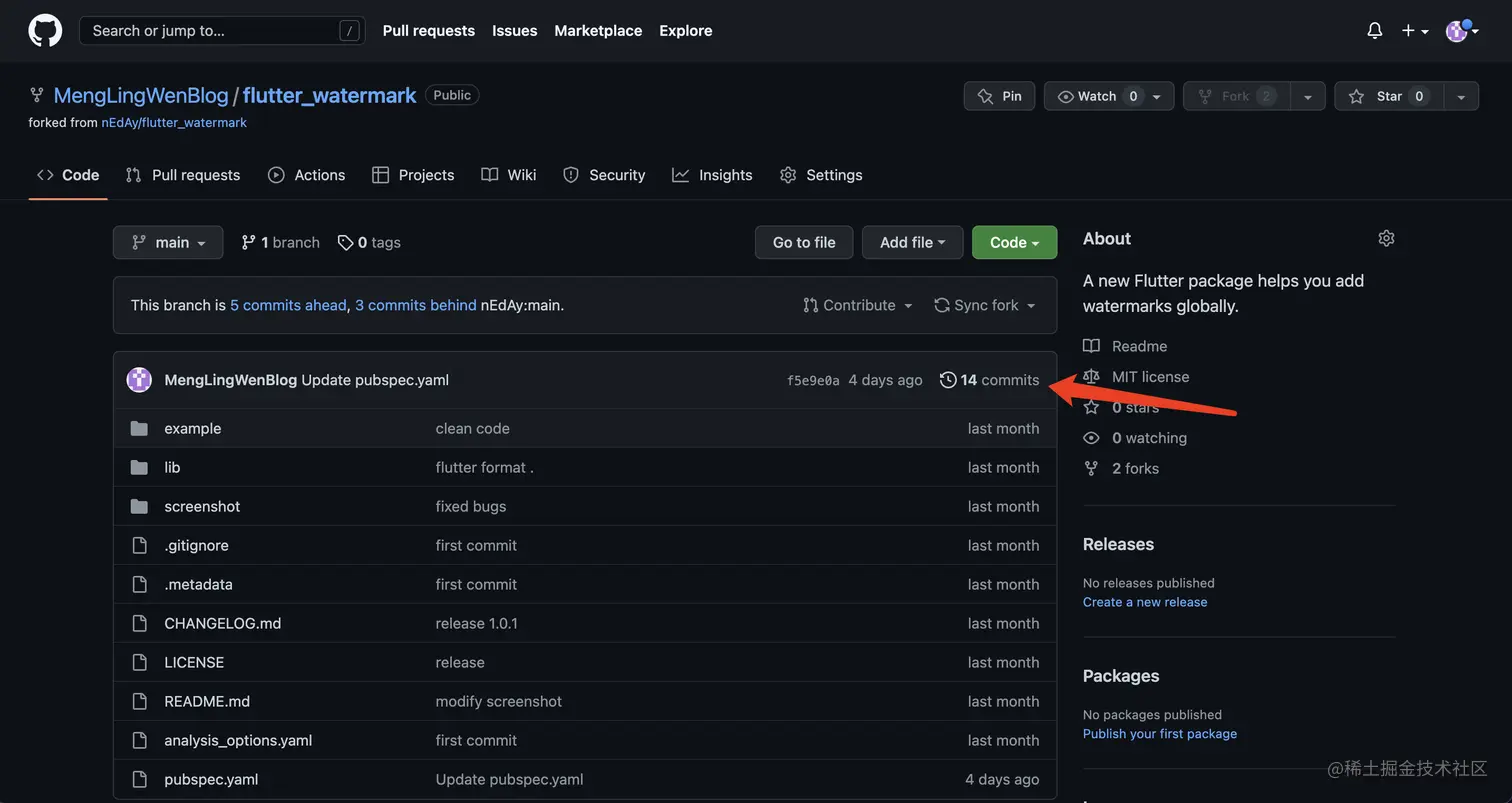Open the release 1.0.1 commit message
The width and height of the screenshot is (1512, 803).
coord(477,623)
